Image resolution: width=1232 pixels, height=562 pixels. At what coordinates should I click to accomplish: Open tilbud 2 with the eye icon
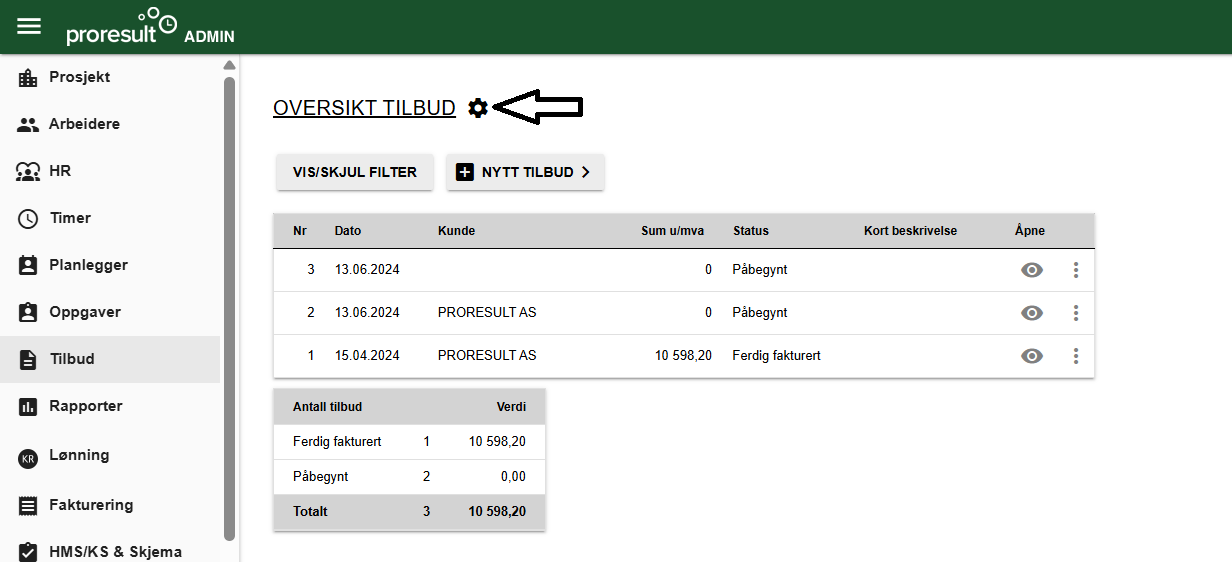(x=1032, y=313)
